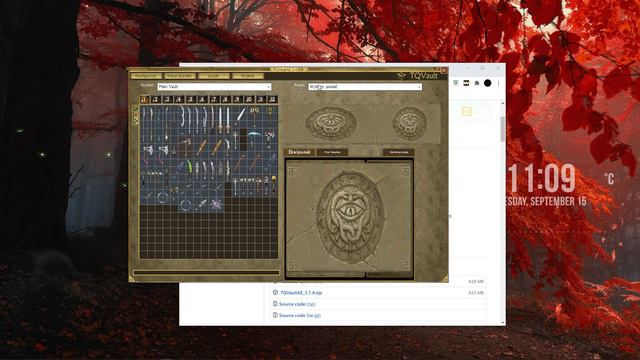
Task: Close the TQVault window
Action: coord(444,71)
